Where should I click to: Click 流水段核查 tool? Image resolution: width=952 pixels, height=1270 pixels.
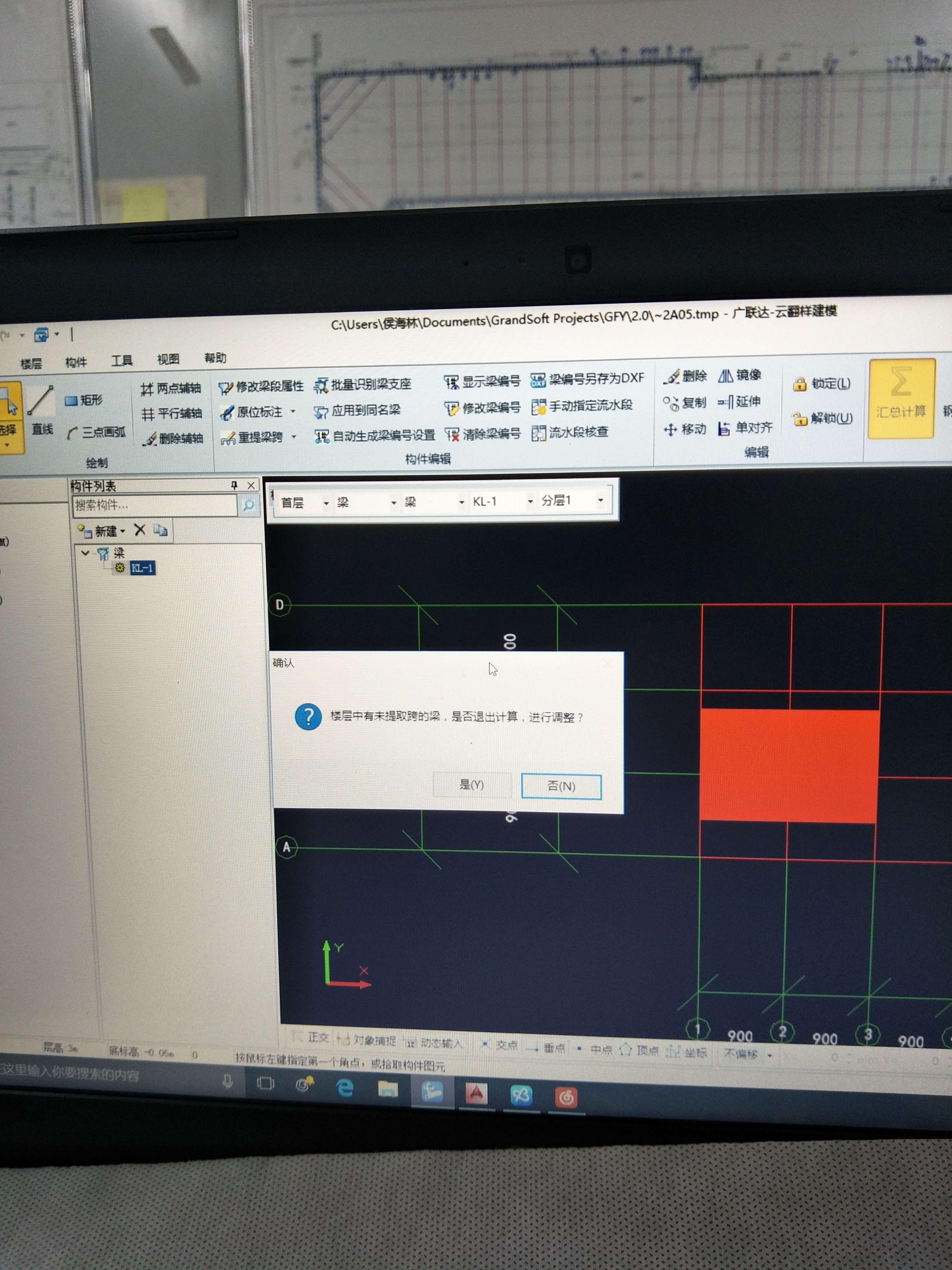click(570, 432)
